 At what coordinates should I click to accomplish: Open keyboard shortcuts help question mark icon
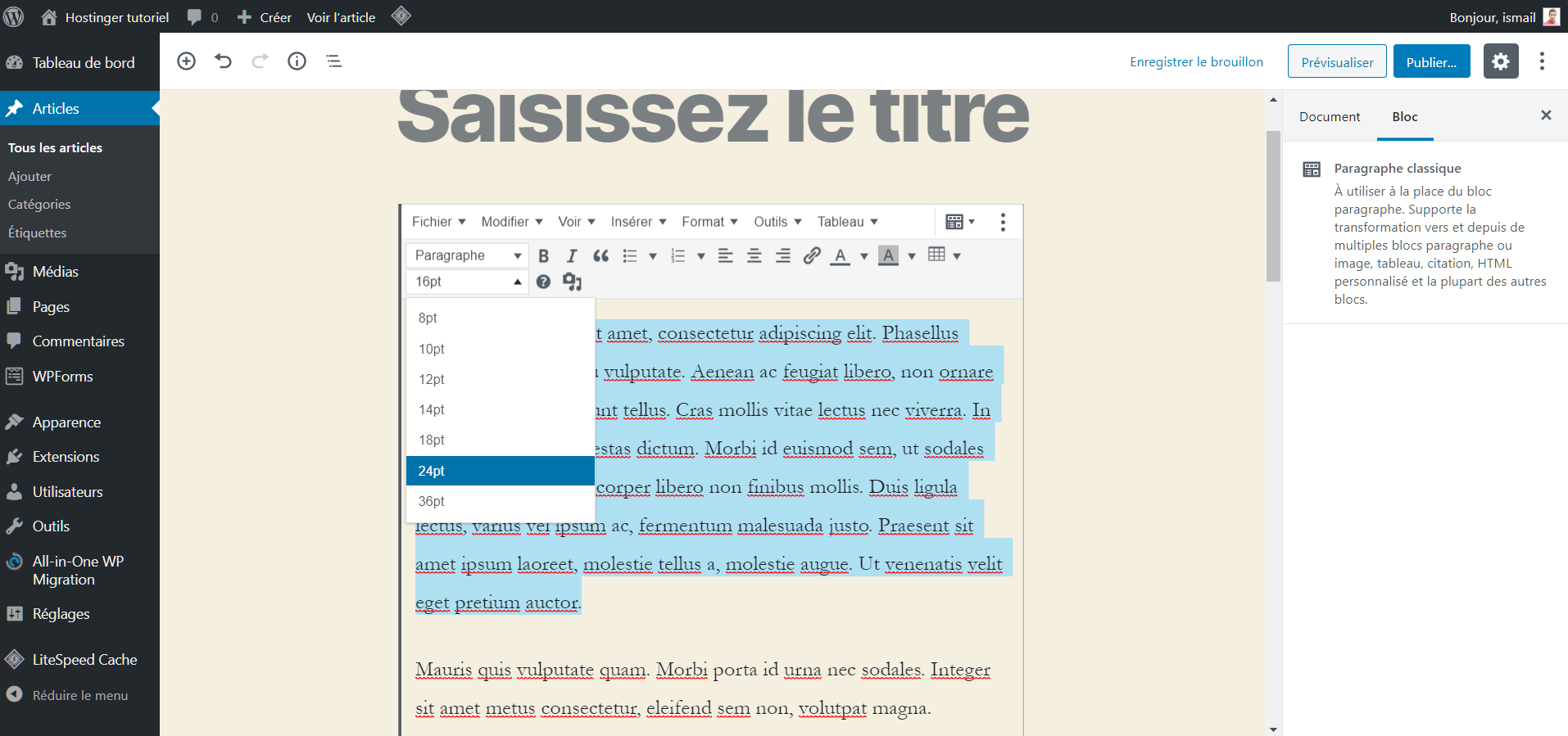(x=543, y=282)
